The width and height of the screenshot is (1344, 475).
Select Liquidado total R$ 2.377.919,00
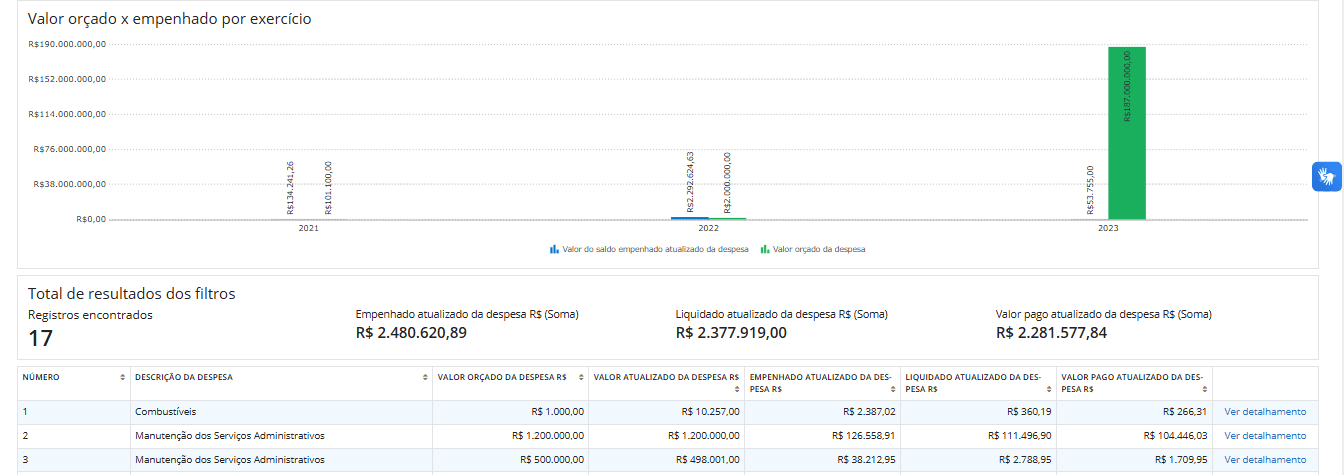point(731,333)
